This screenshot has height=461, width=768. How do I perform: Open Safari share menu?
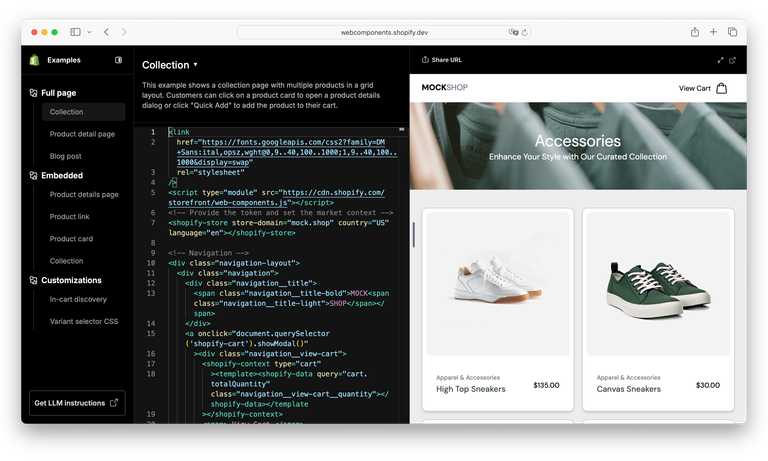695,32
